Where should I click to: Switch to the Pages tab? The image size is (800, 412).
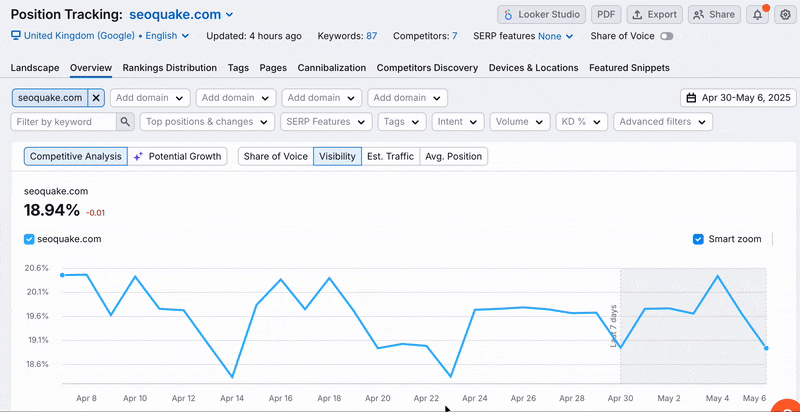click(273, 68)
